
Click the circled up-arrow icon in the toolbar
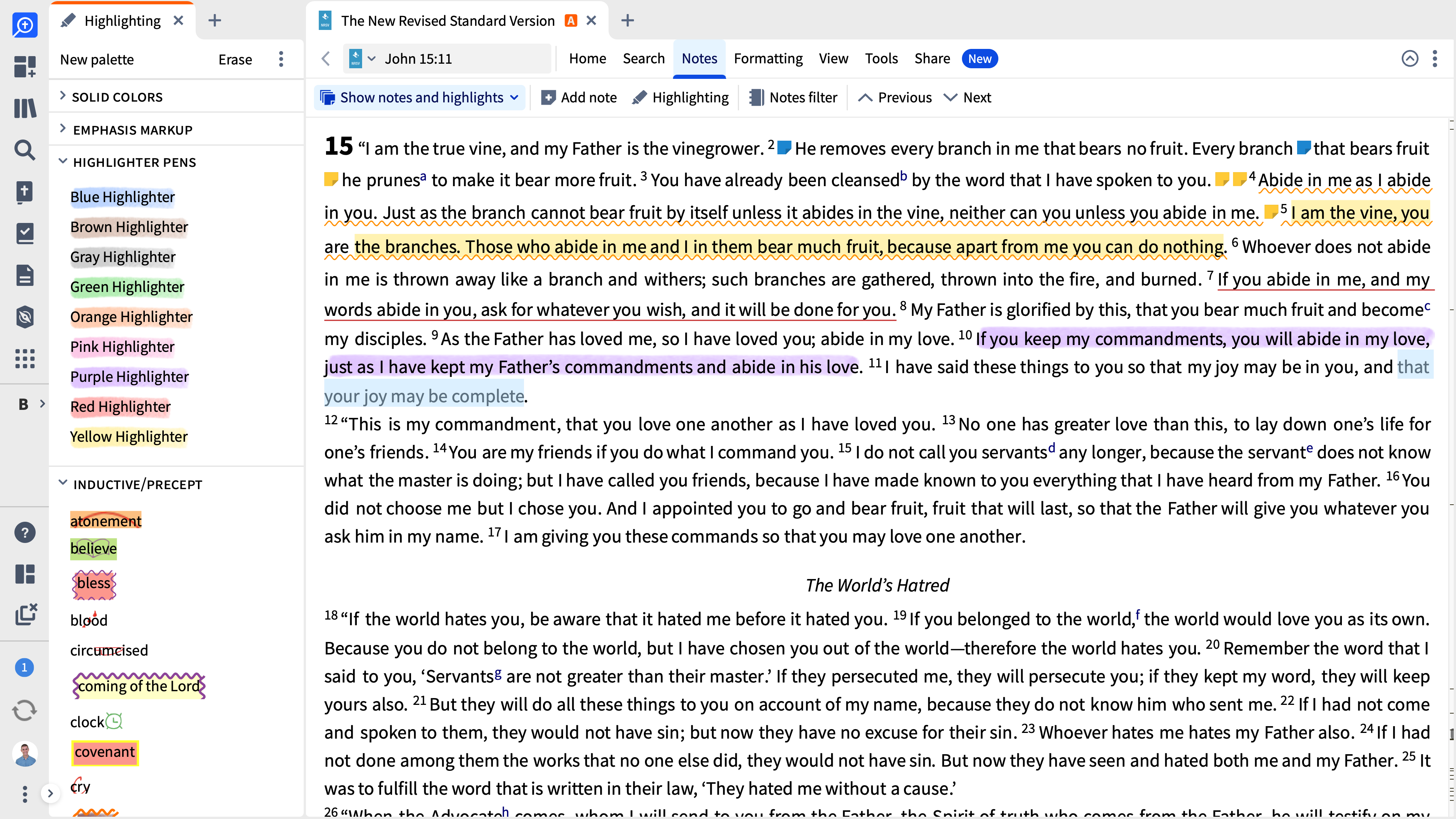point(1410,58)
